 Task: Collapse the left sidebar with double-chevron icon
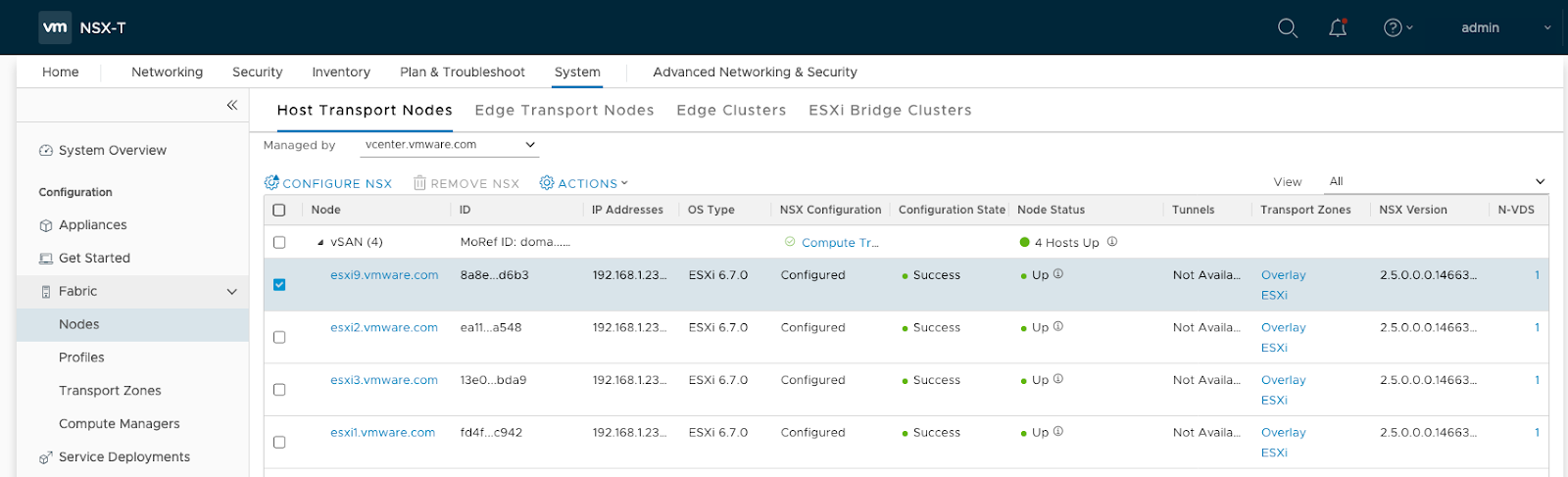click(232, 105)
